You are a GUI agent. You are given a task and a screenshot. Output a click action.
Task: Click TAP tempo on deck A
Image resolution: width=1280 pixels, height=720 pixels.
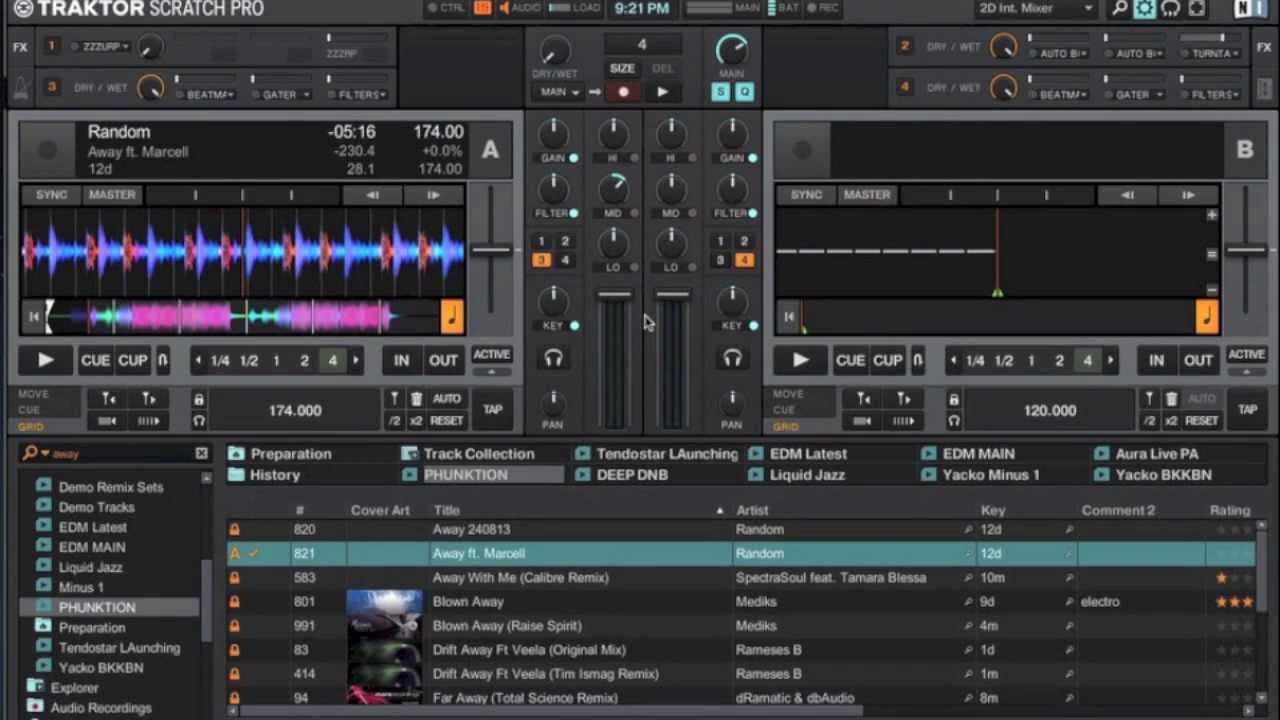click(492, 409)
